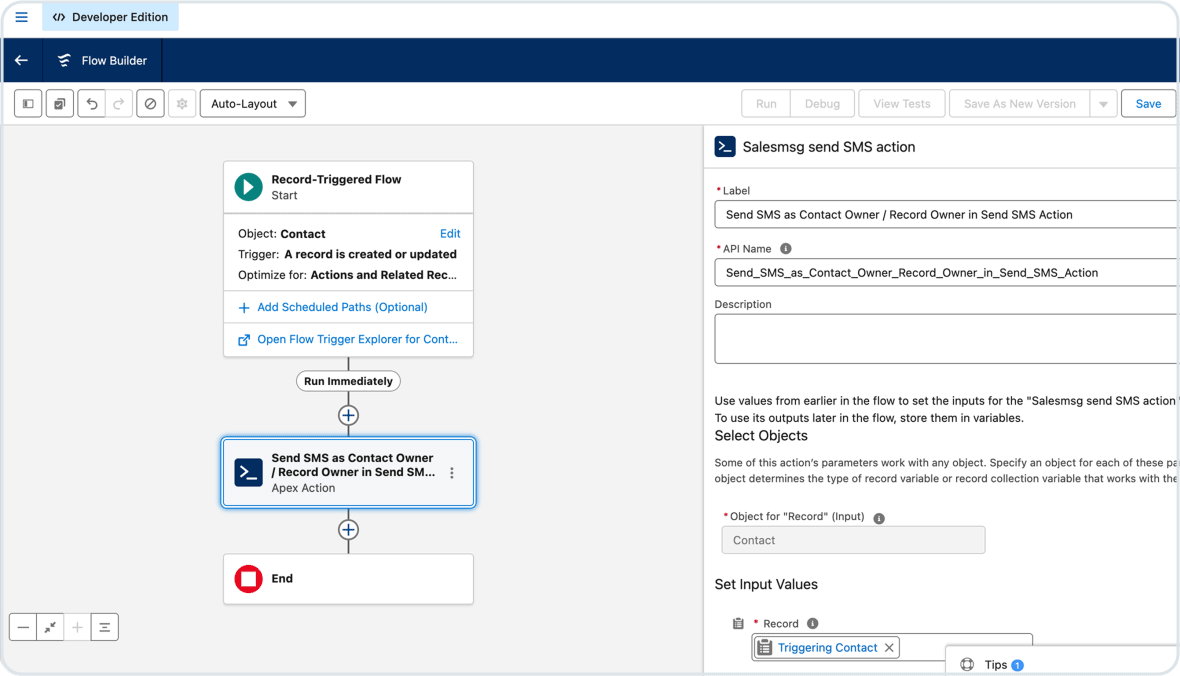Click Save As New Version
Viewport: 1180px width, 676px height.
(1020, 104)
